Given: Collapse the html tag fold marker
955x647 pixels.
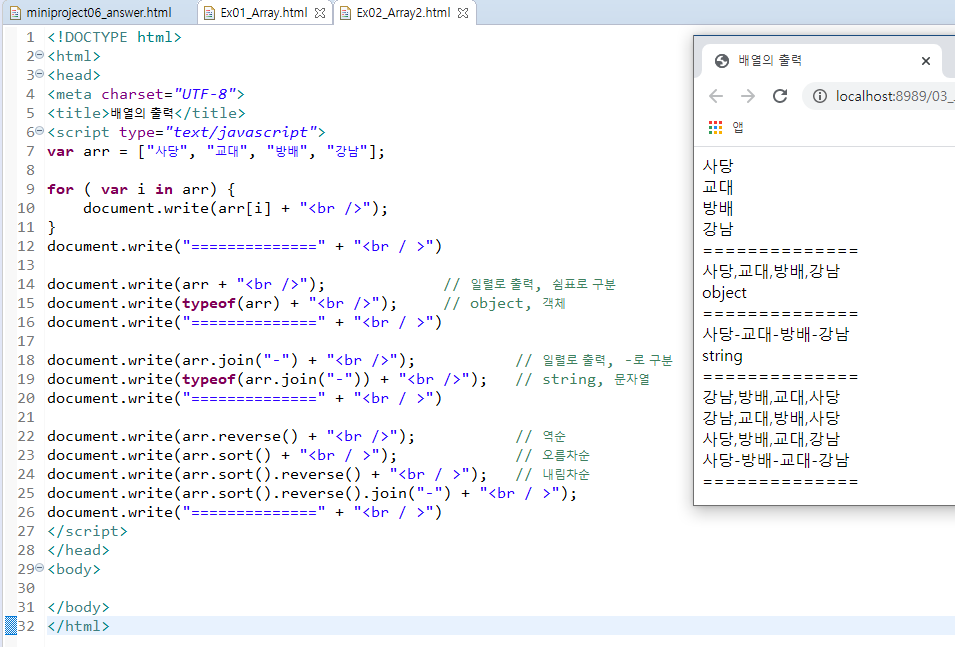Looking at the screenshot, I should (x=40, y=55).
